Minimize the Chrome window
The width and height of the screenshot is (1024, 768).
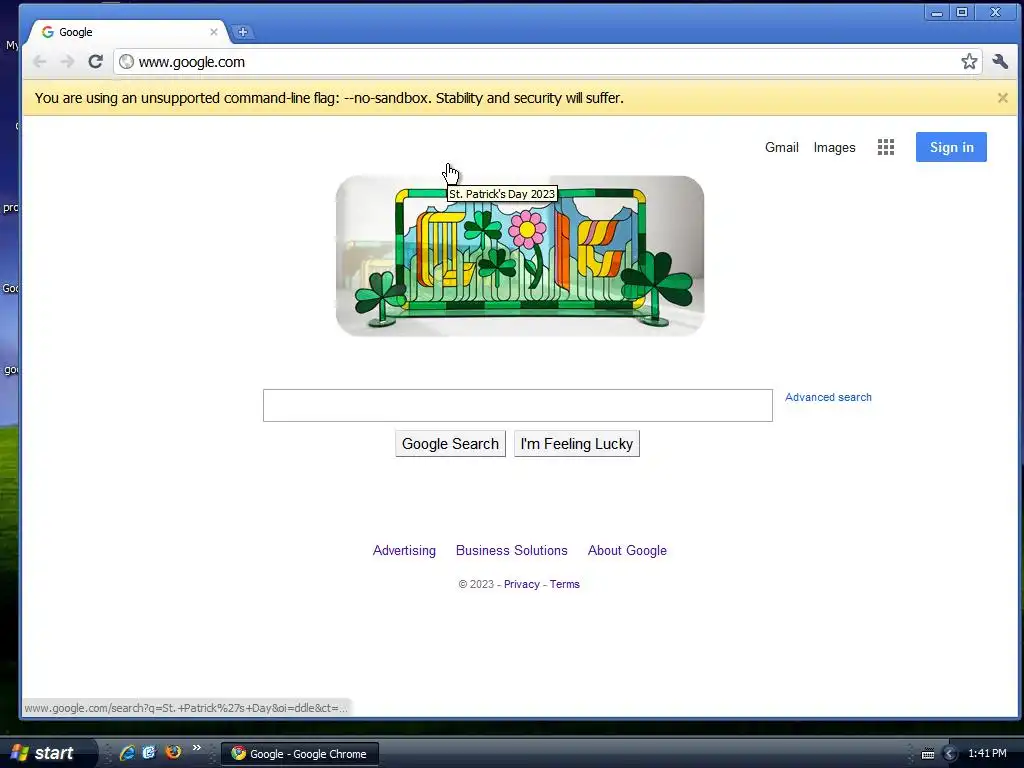(x=936, y=12)
